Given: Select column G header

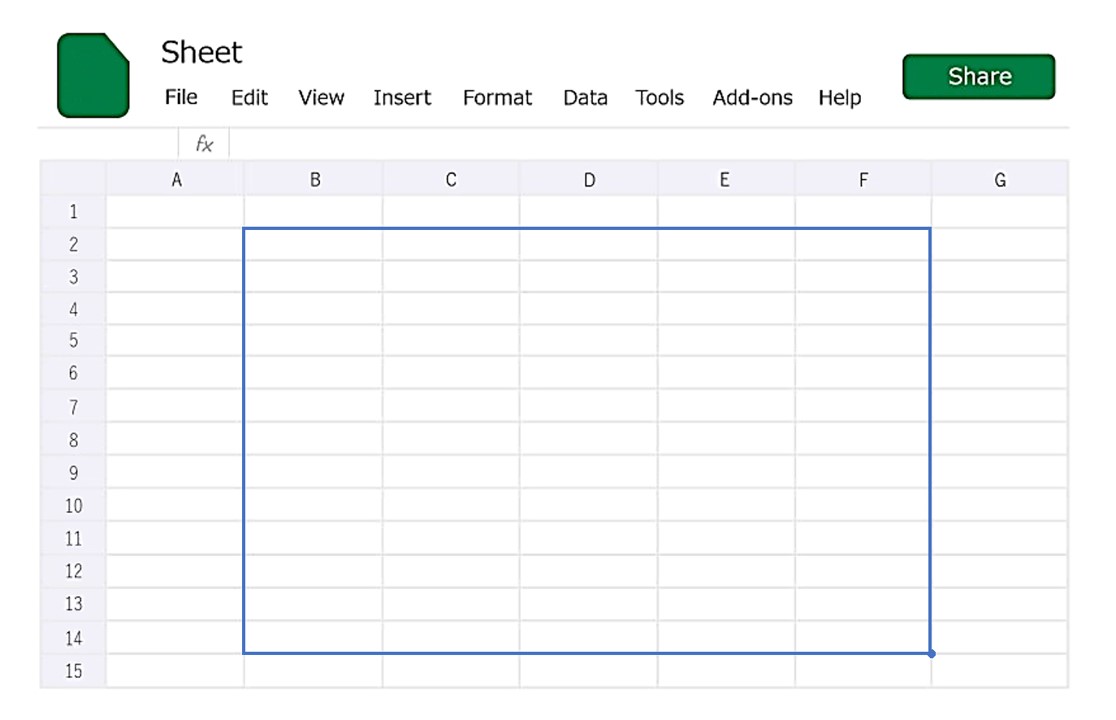Looking at the screenshot, I should [999, 180].
